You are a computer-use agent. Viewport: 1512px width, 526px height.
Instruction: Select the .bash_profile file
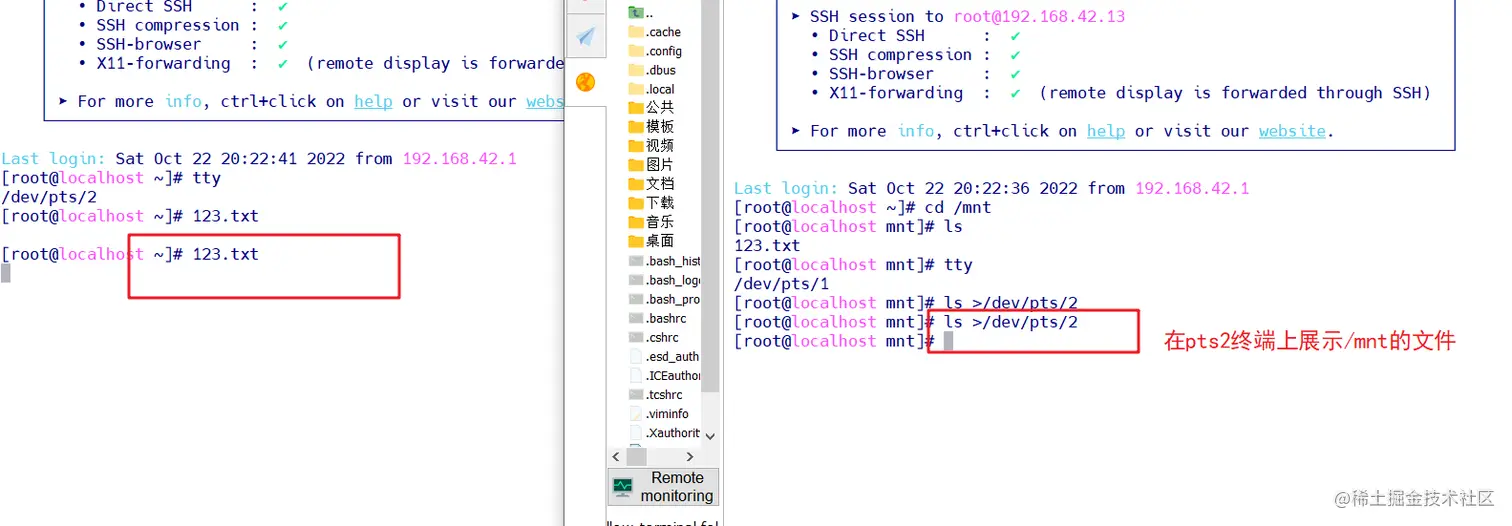665,299
